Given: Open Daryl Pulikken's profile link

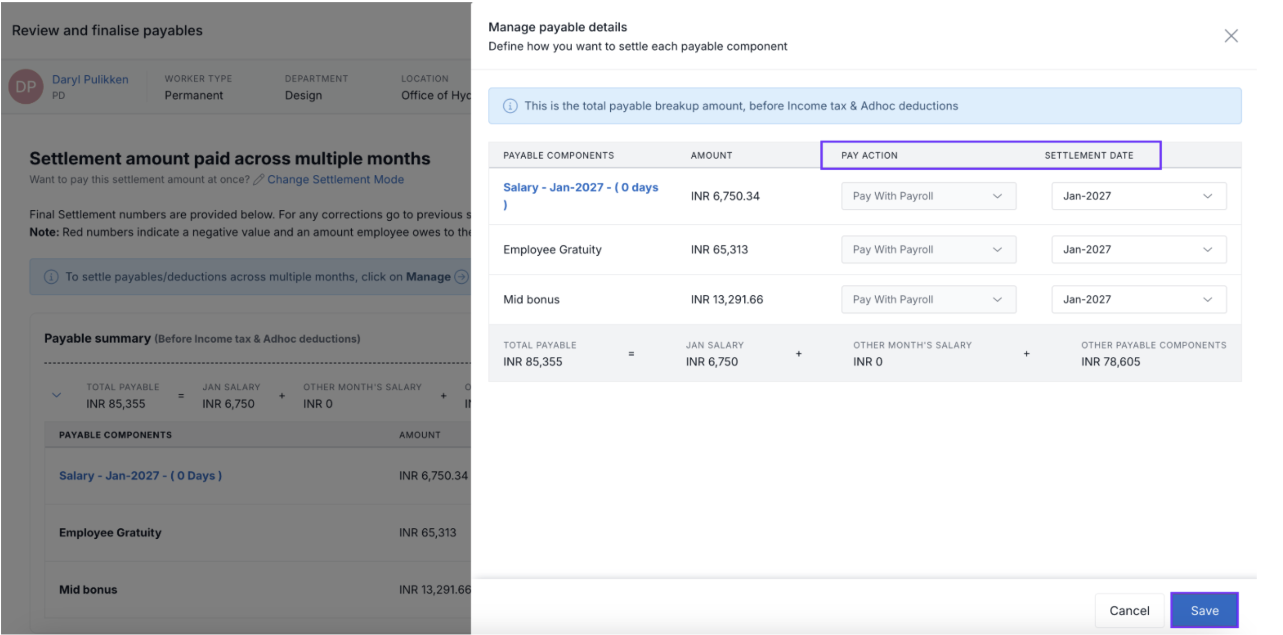Looking at the screenshot, I should (x=90, y=80).
